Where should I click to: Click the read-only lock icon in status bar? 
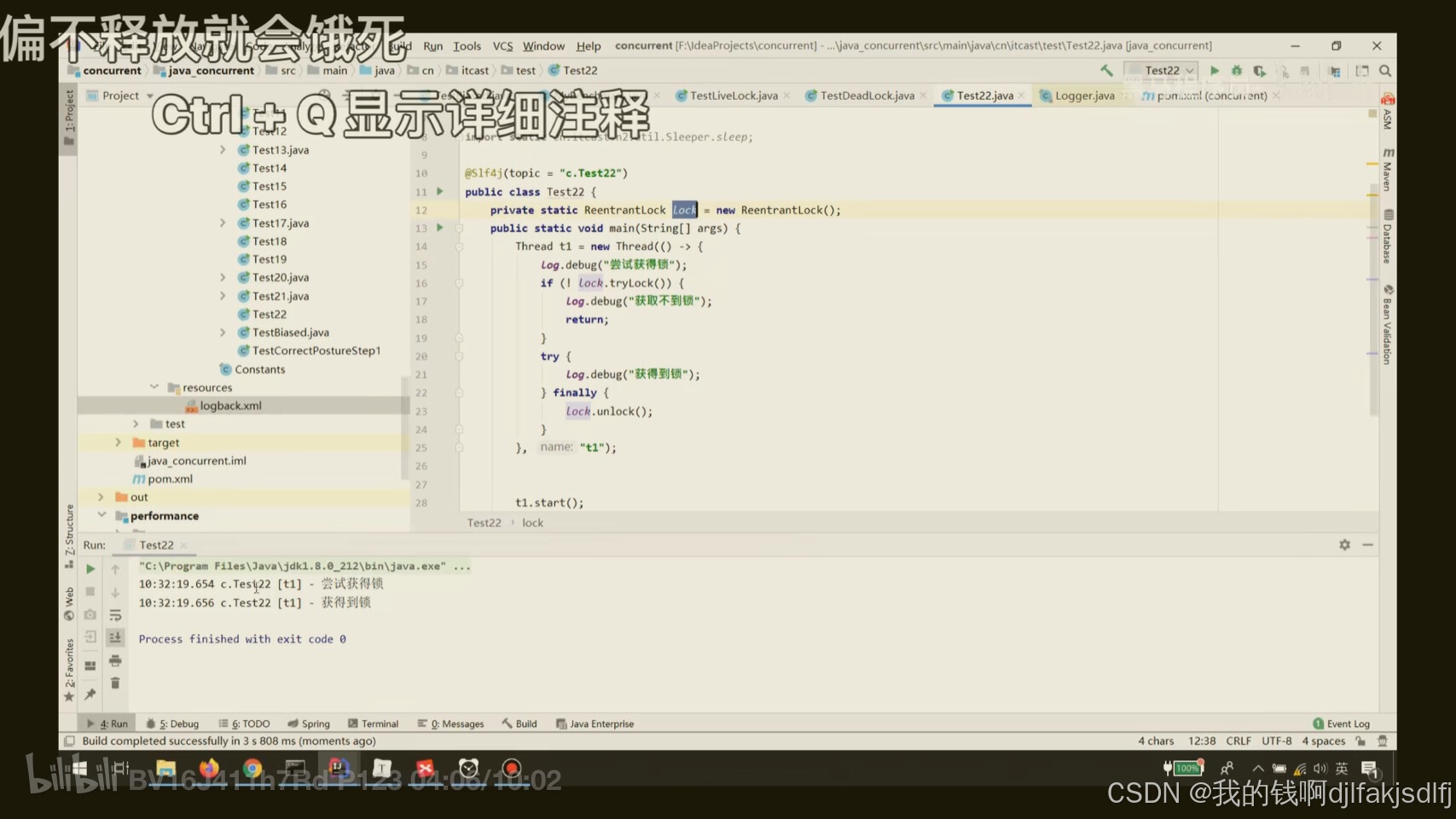click(1360, 741)
